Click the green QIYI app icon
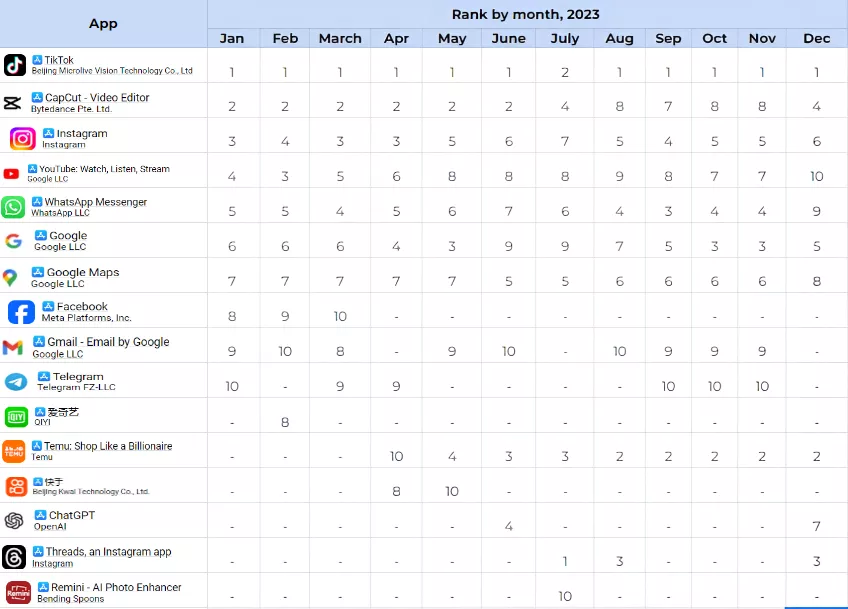The height and width of the screenshot is (609, 848). [16, 417]
